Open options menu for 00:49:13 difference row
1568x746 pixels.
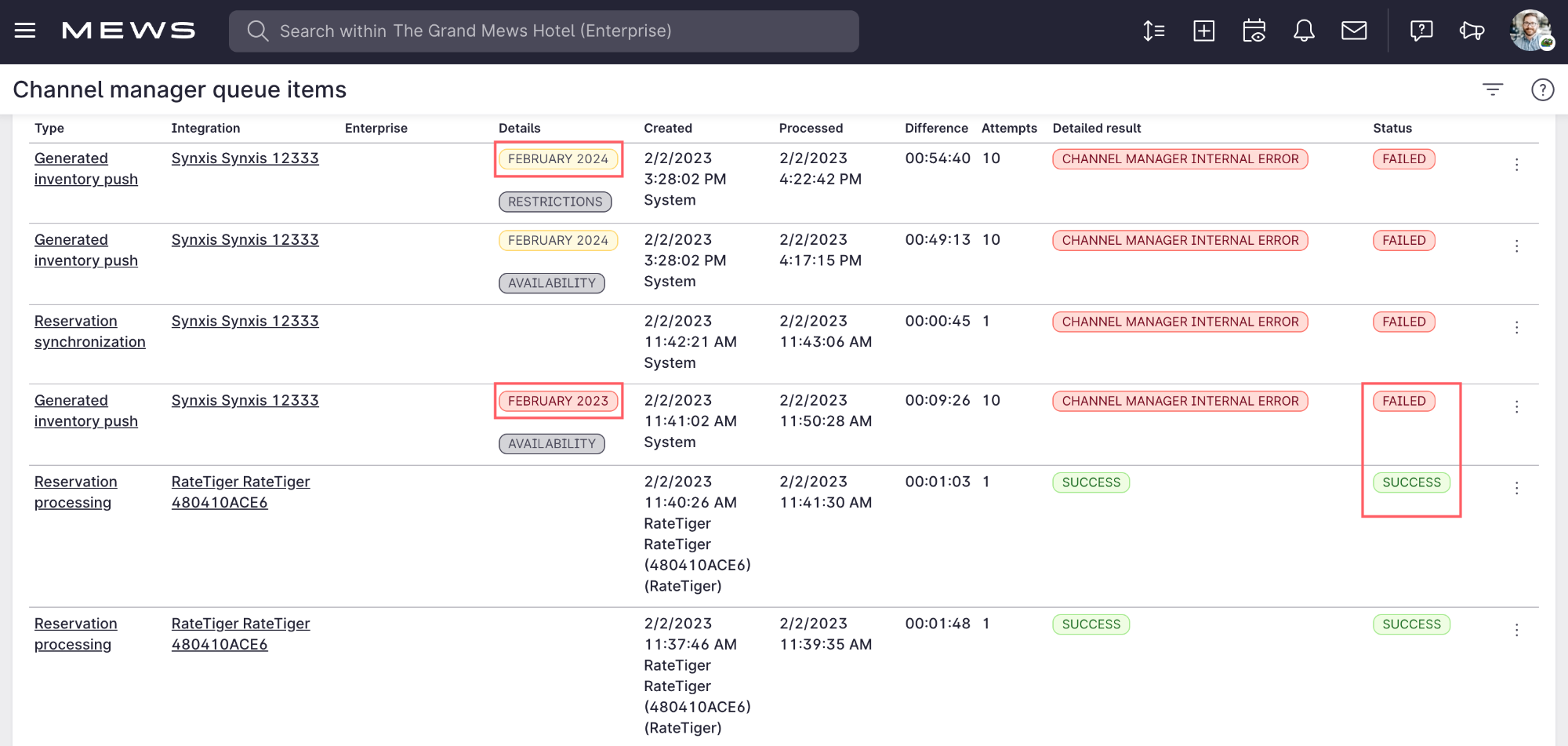(x=1516, y=246)
